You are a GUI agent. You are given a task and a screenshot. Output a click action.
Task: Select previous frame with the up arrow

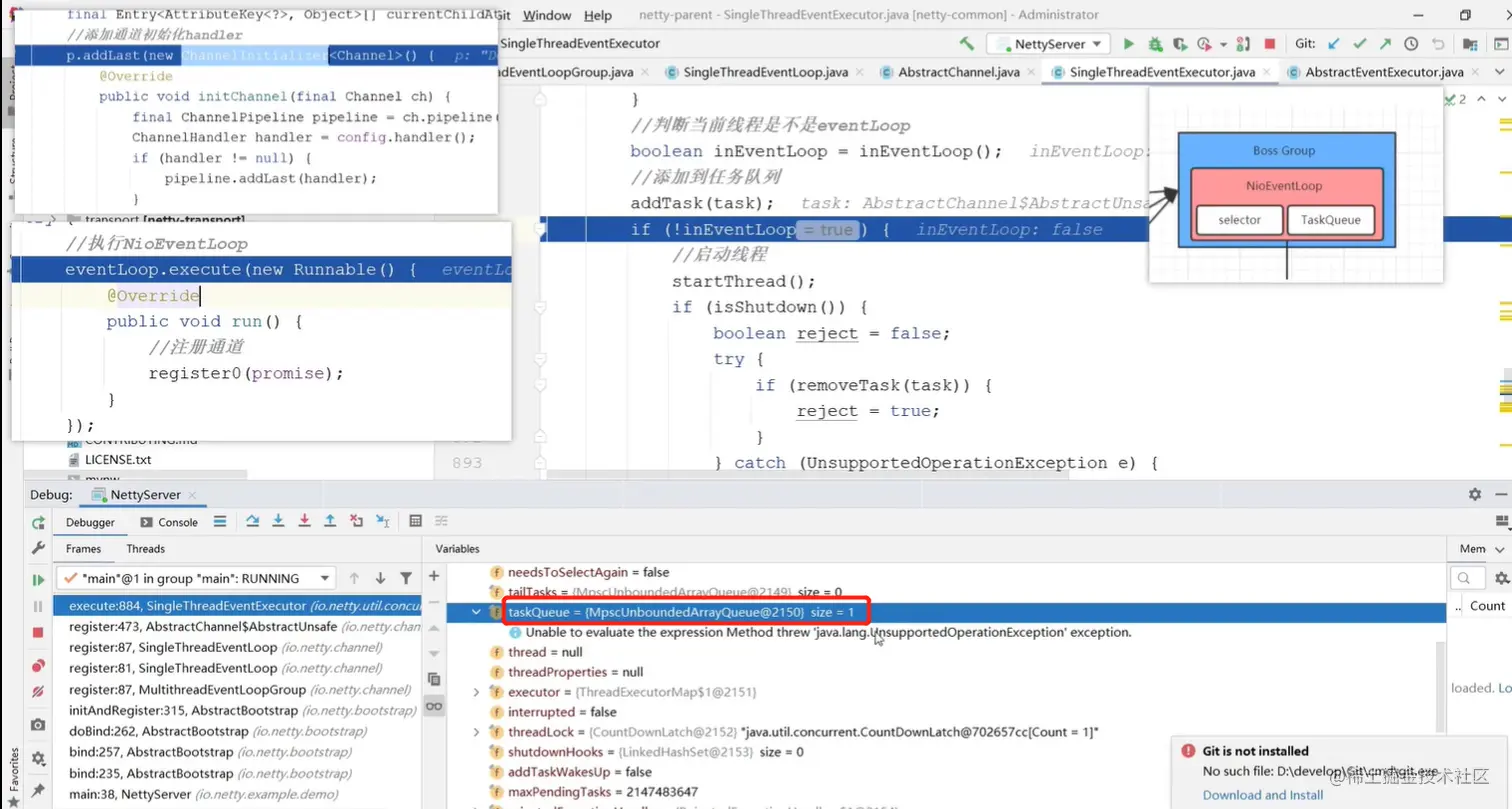354,578
